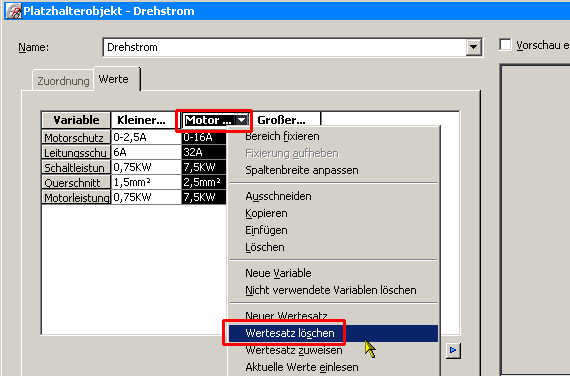The height and width of the screenshot is (376, 570).
Task: Choose Bereich fixieren from the context menu
Action: point(333,136)
